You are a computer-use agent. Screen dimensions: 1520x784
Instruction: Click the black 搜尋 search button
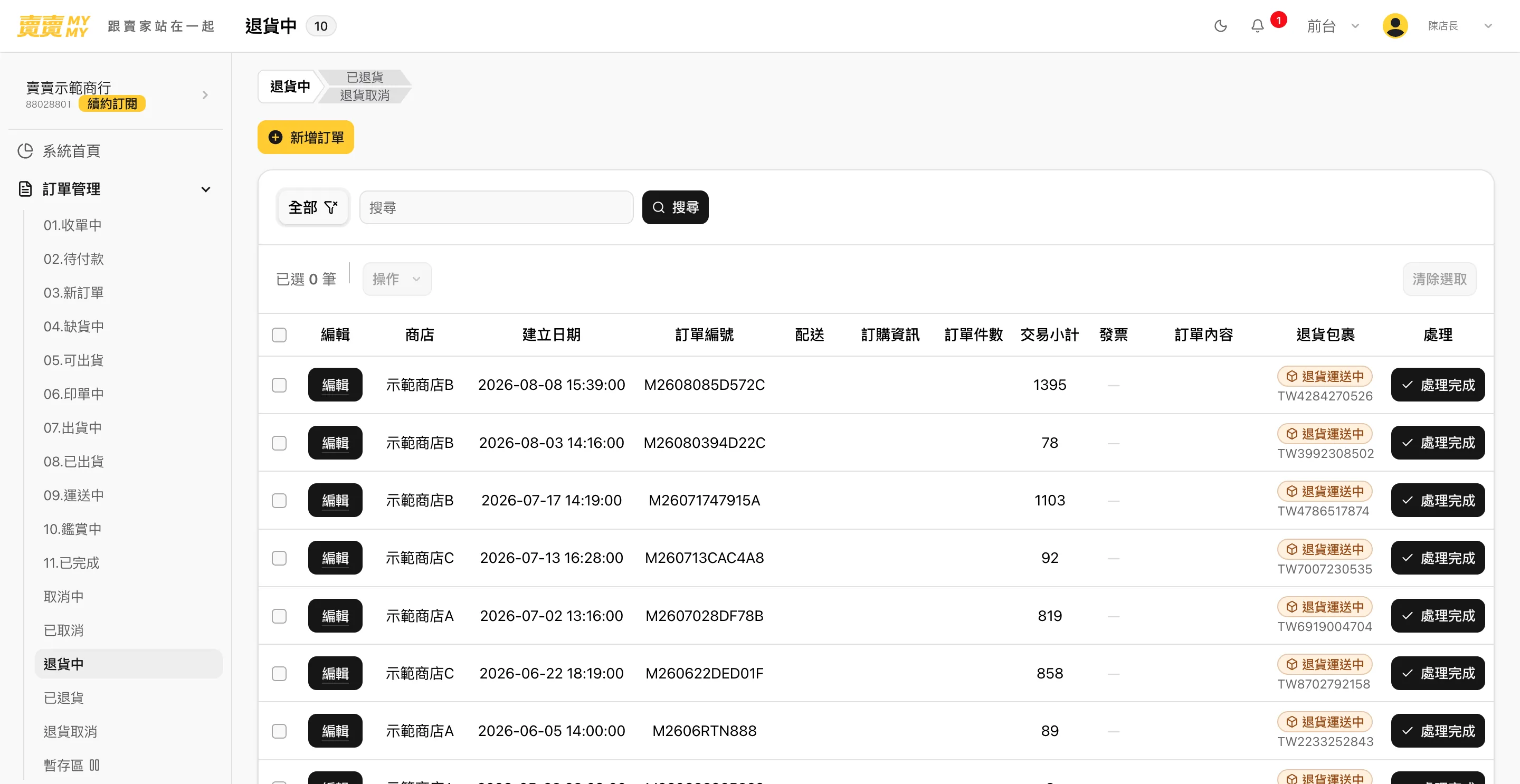pyautogui.click(x=675, y=207)
